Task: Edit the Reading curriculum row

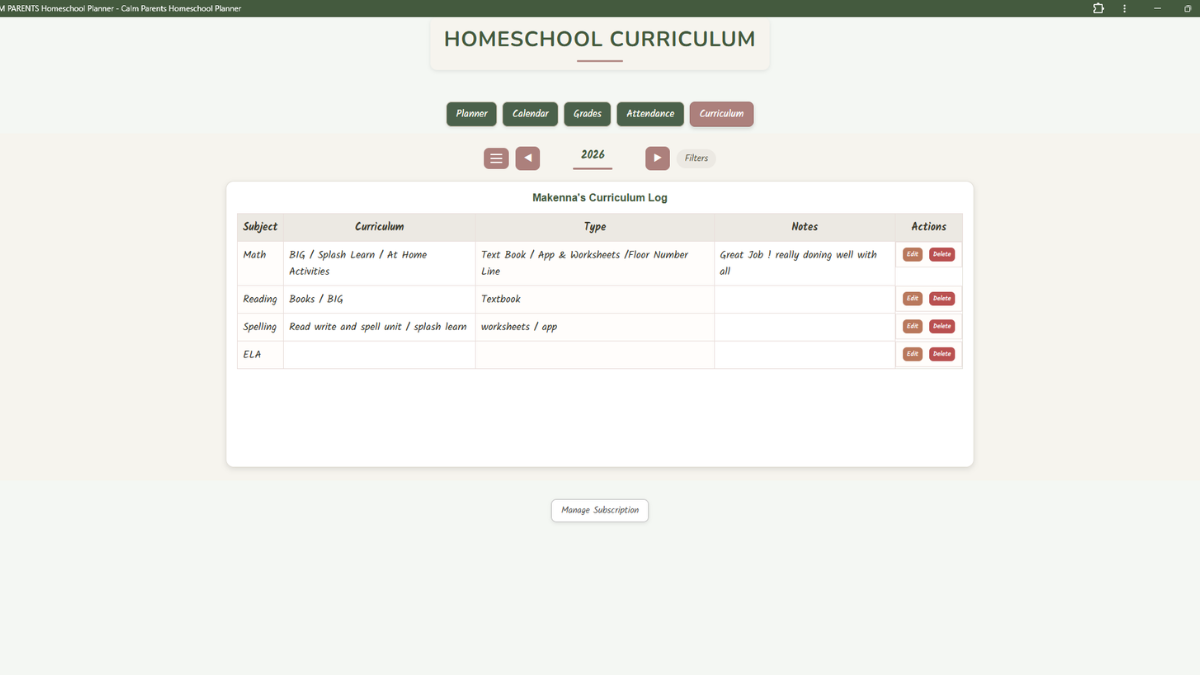Action: point(912,298)
